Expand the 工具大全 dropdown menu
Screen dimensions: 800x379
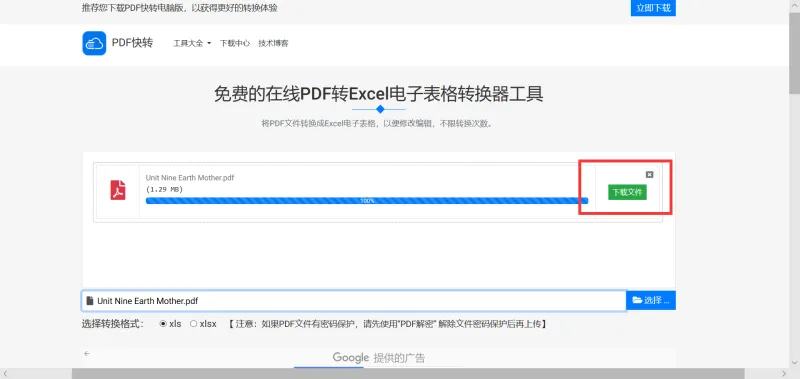pyautogui.click(x=192, y=43)
